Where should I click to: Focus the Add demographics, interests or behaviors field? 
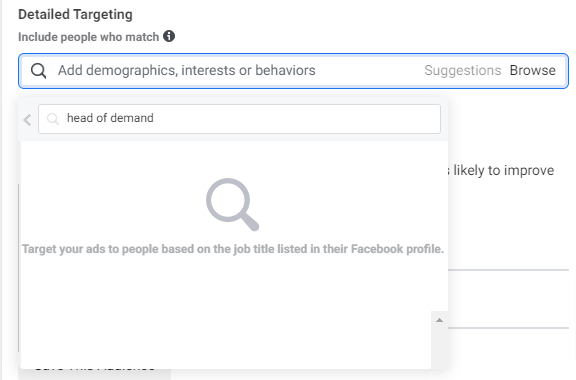coord(187,70)
